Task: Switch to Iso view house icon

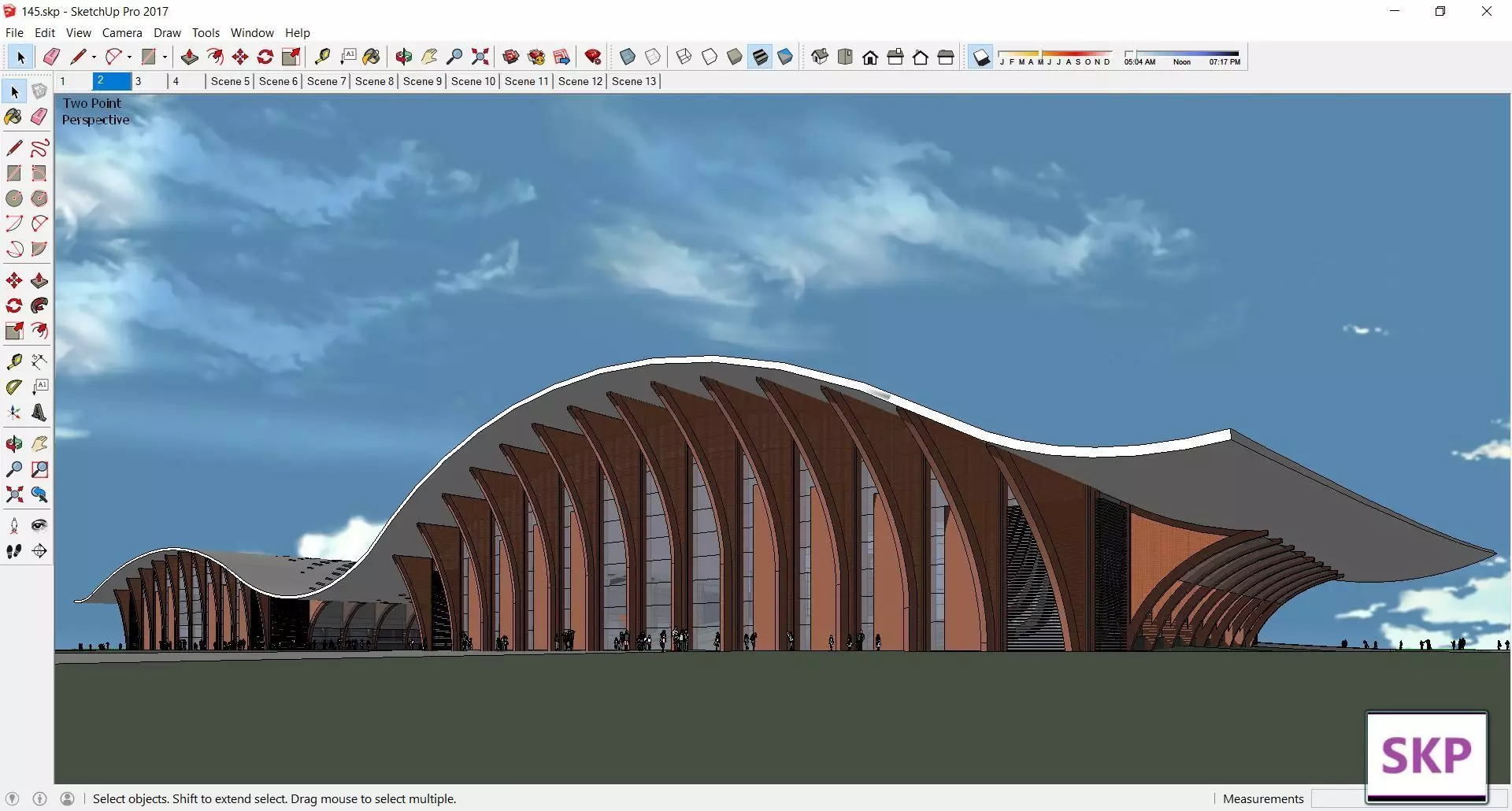Action: click(x=820, y=57)
